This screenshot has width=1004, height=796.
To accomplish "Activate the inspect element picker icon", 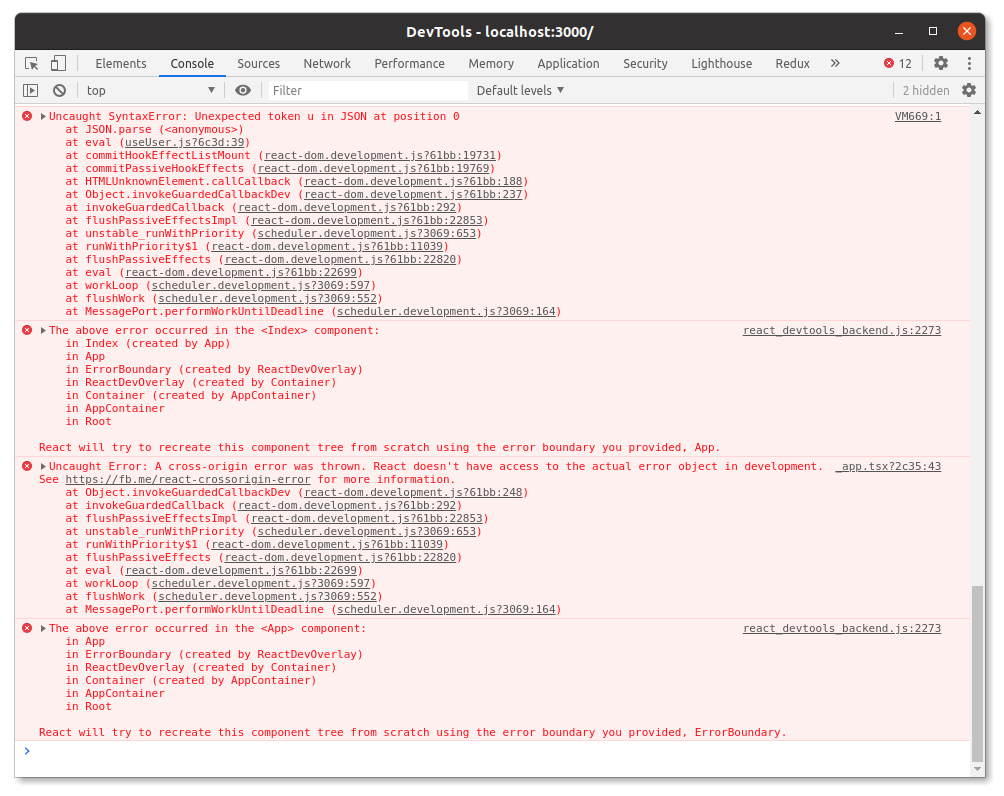I will pyautogui.click(x=31, y=63).
